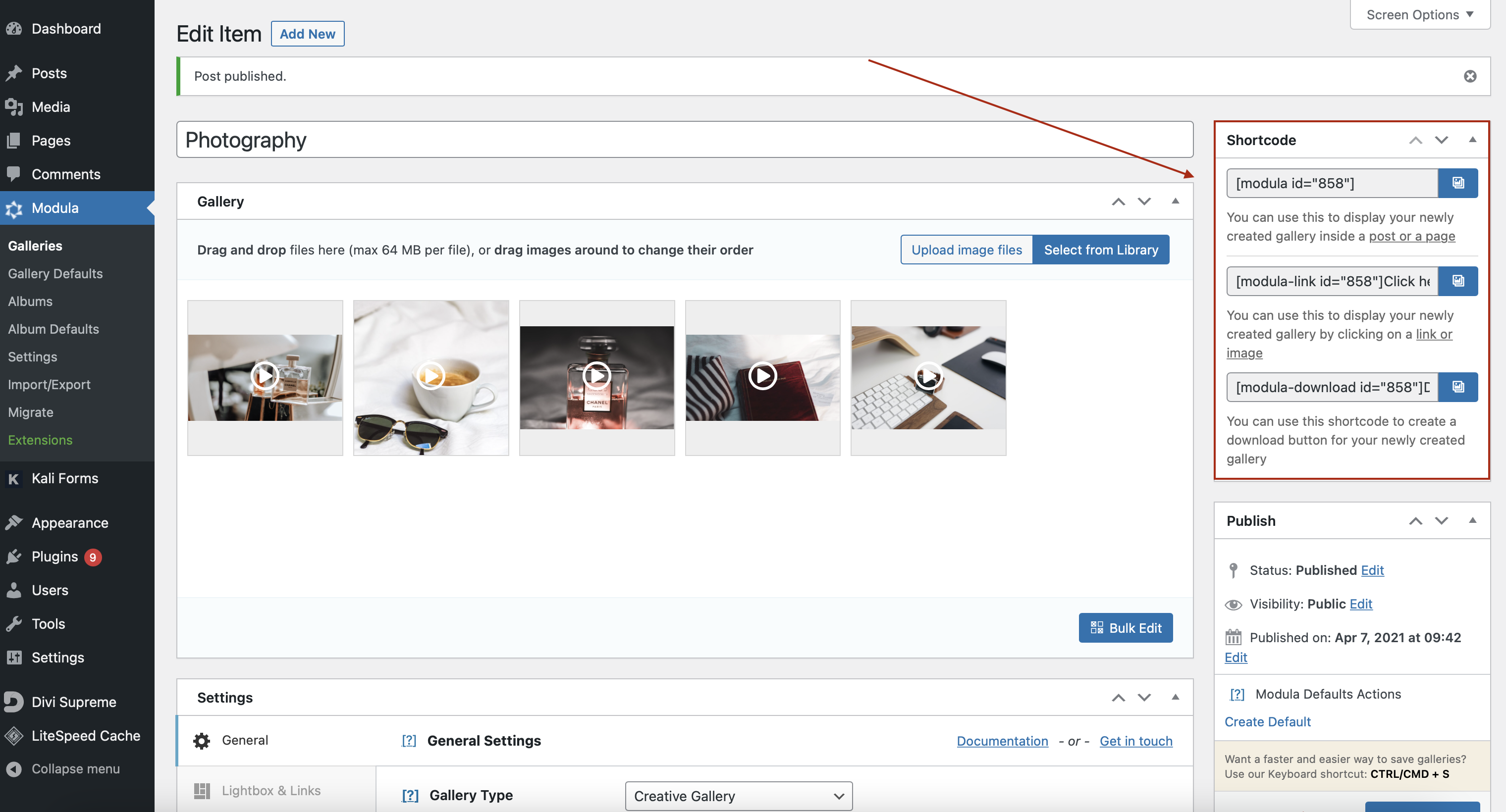Click the Add New button
Image resolution: width=1506 pixels, height=812 pixels.
pos(308,34)
